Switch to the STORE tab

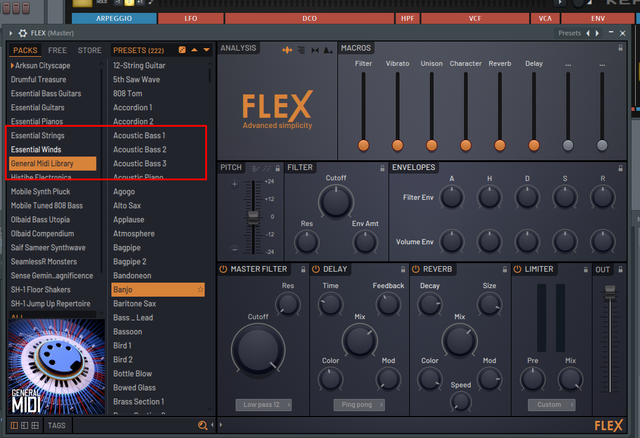[x=89, y=50]
